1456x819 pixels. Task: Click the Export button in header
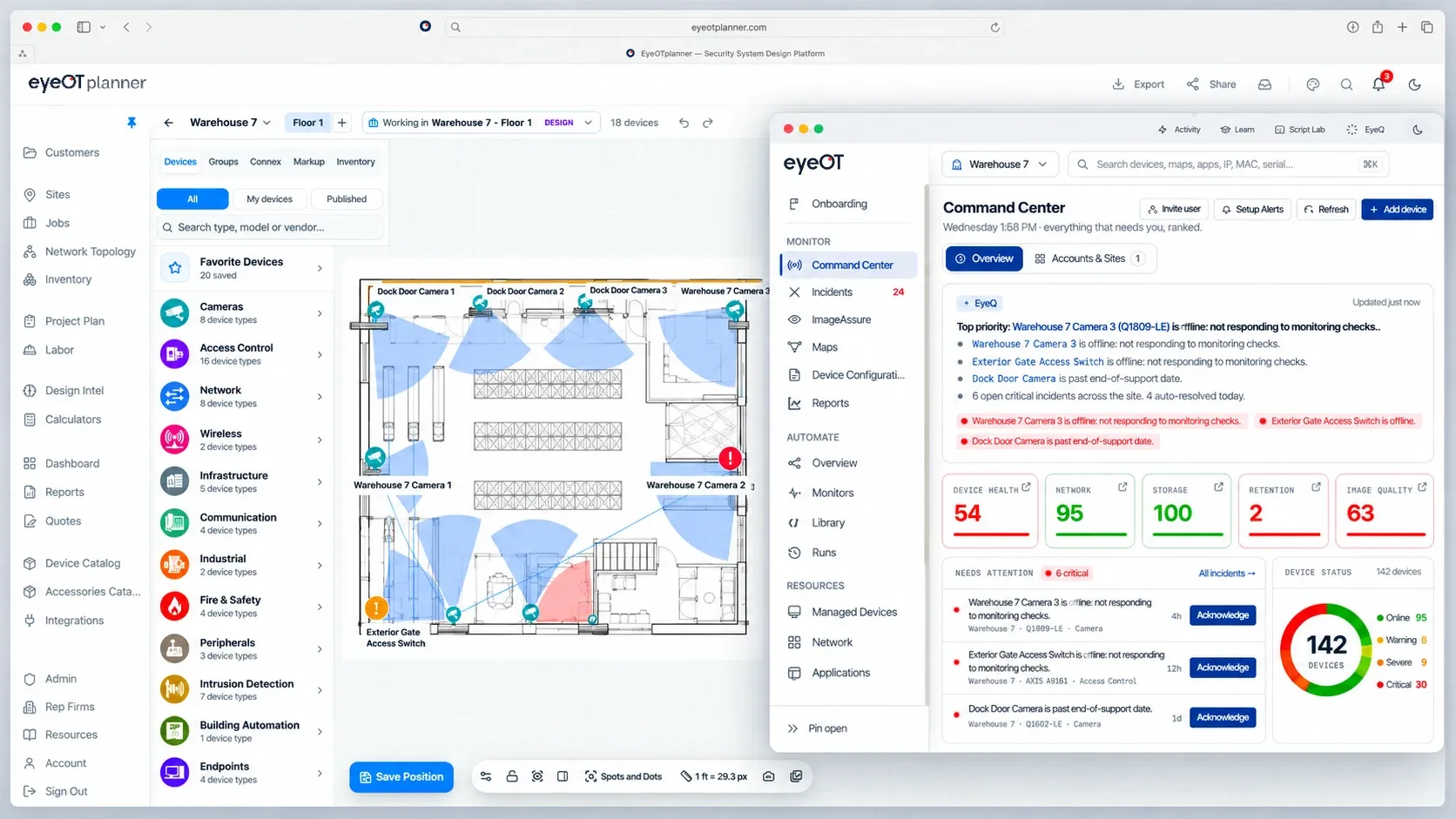click(1138, 84)
